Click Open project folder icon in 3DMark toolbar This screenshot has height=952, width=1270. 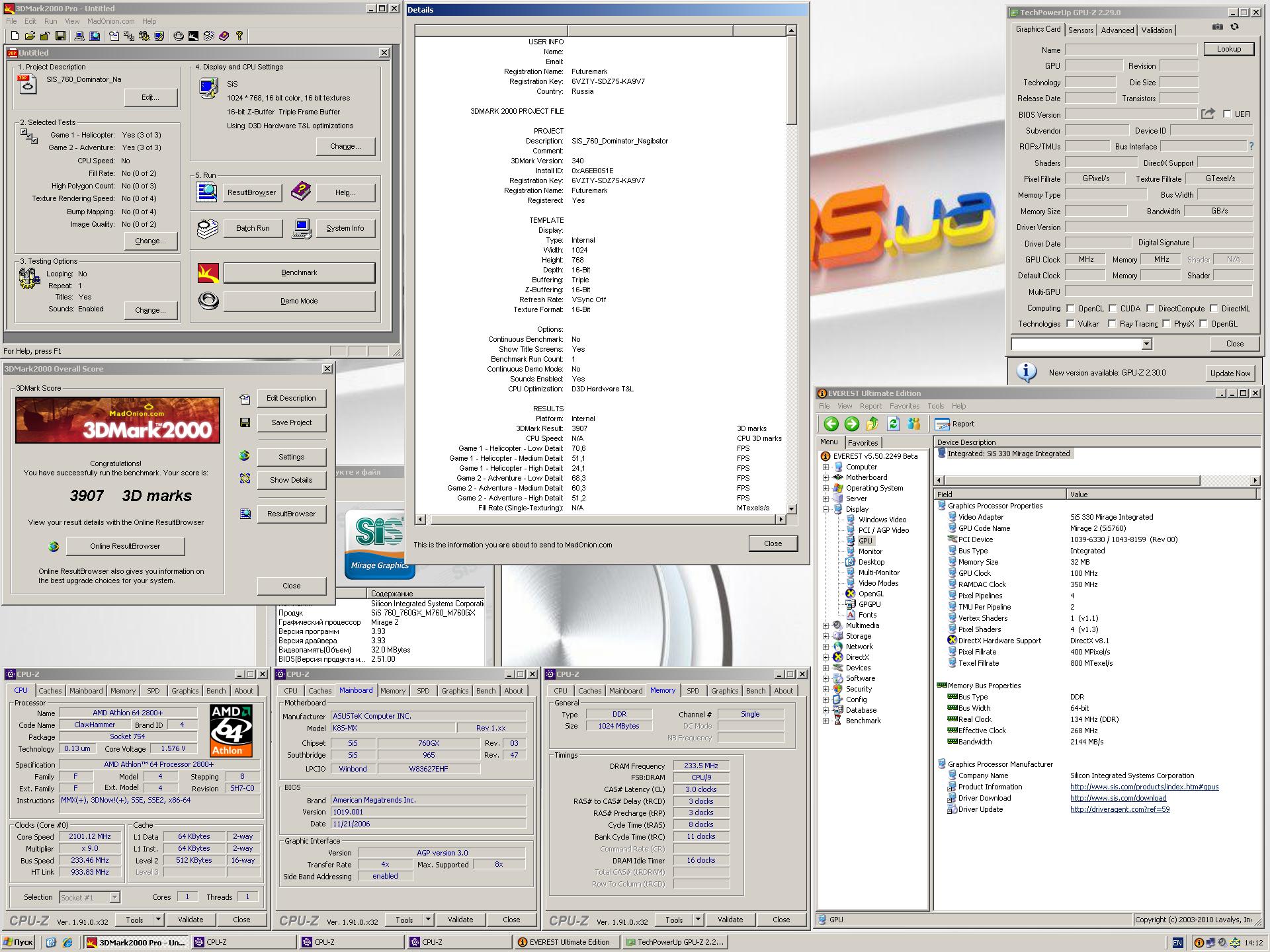30,36
